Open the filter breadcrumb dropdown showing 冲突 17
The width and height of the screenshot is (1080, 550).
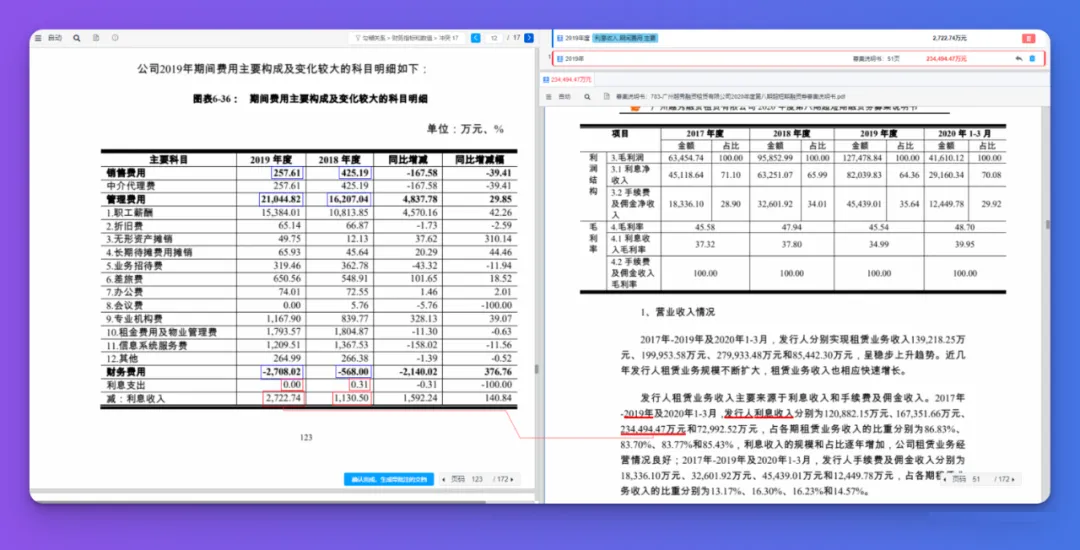pyautogui.click(x=406, y=38)
